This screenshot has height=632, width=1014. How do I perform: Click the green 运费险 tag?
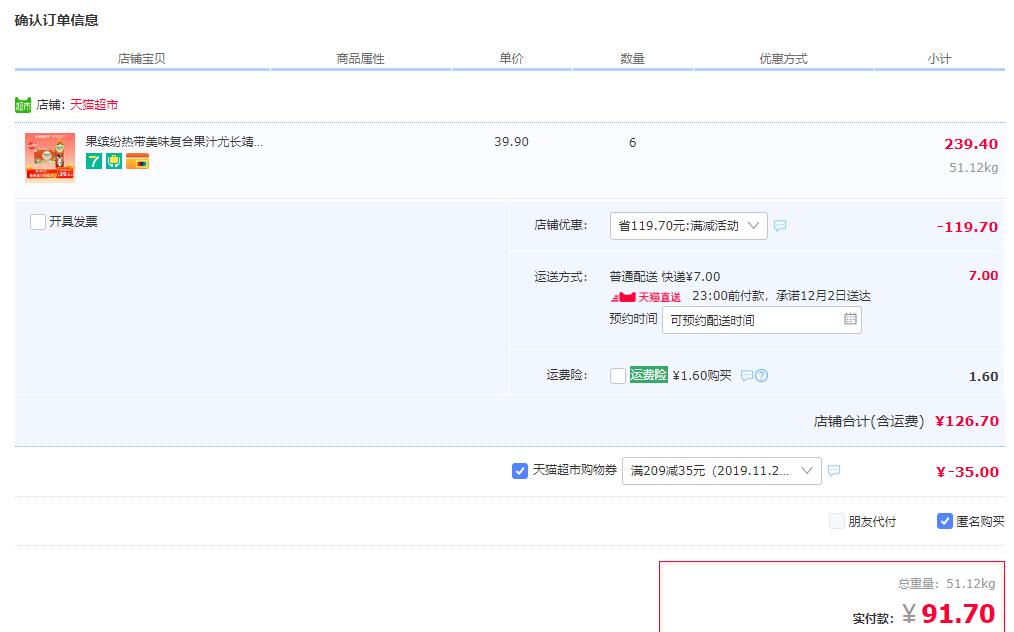click(x=649, y=375)
